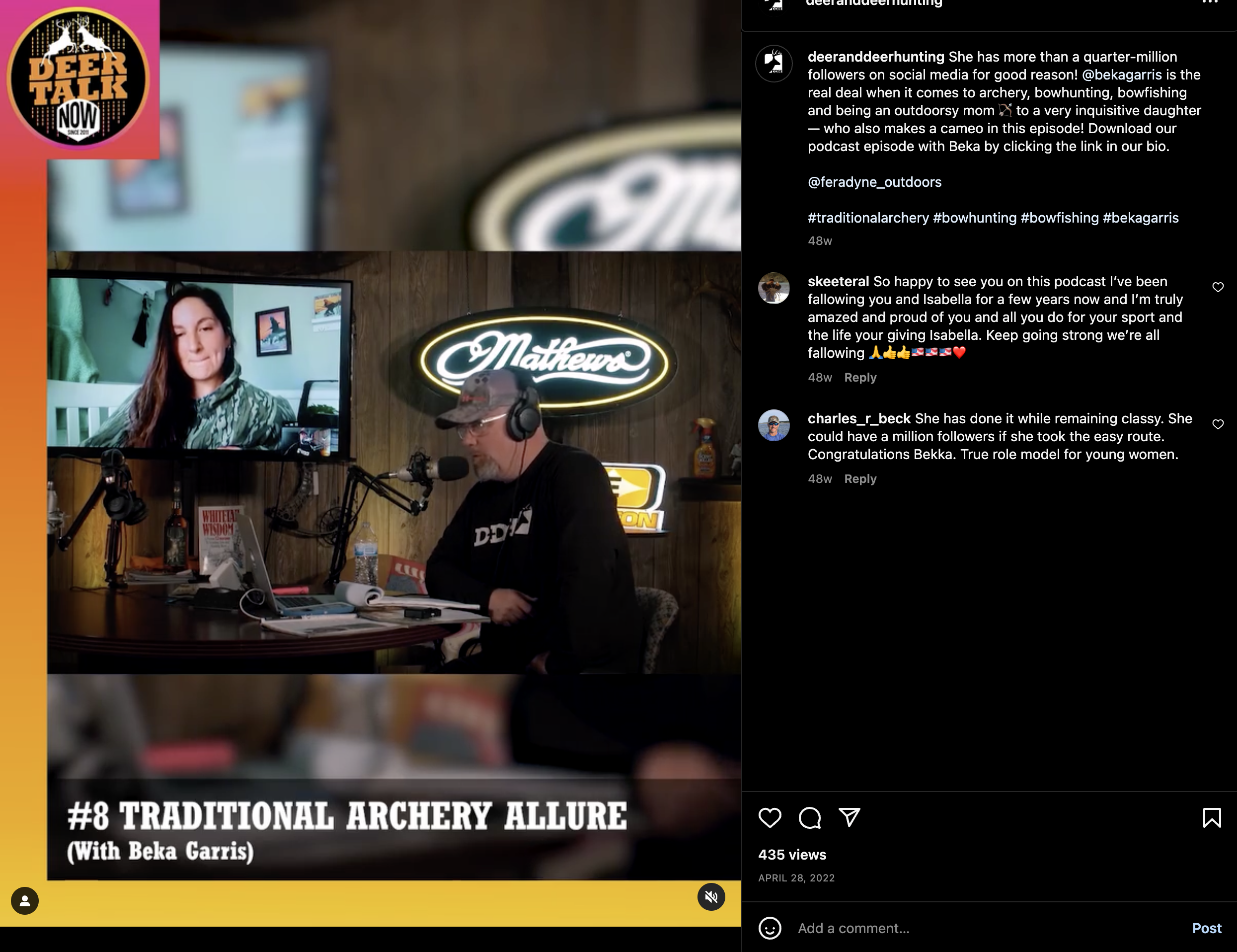Reply to charles_r_beck's comment
This screenshot has width=1237, height=952.
[860, 479]
